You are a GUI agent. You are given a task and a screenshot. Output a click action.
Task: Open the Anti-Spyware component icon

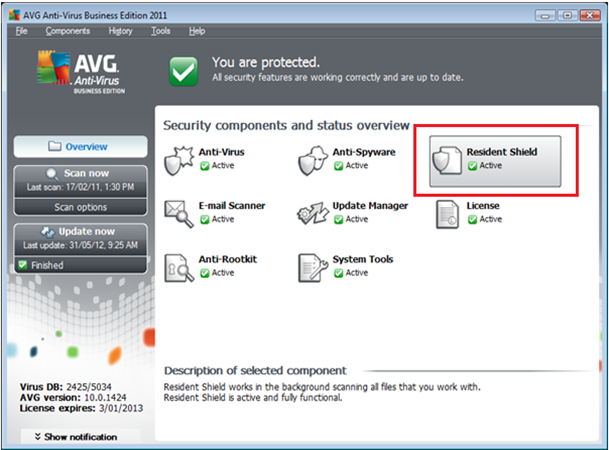[313, 161]
